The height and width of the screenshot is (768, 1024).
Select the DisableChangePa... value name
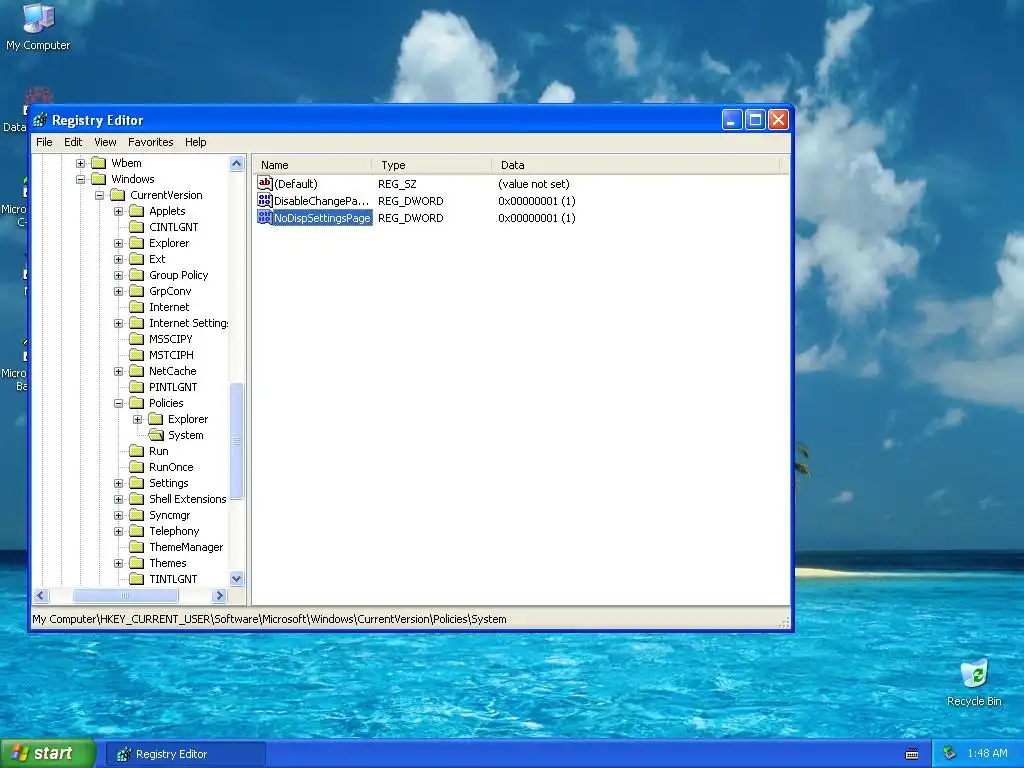[321, 201]
